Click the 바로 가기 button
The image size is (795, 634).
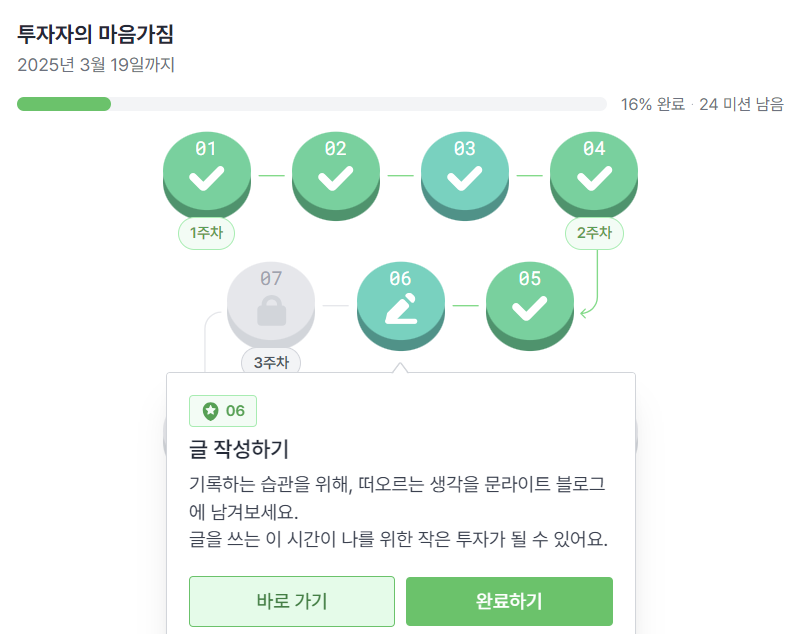292,602
